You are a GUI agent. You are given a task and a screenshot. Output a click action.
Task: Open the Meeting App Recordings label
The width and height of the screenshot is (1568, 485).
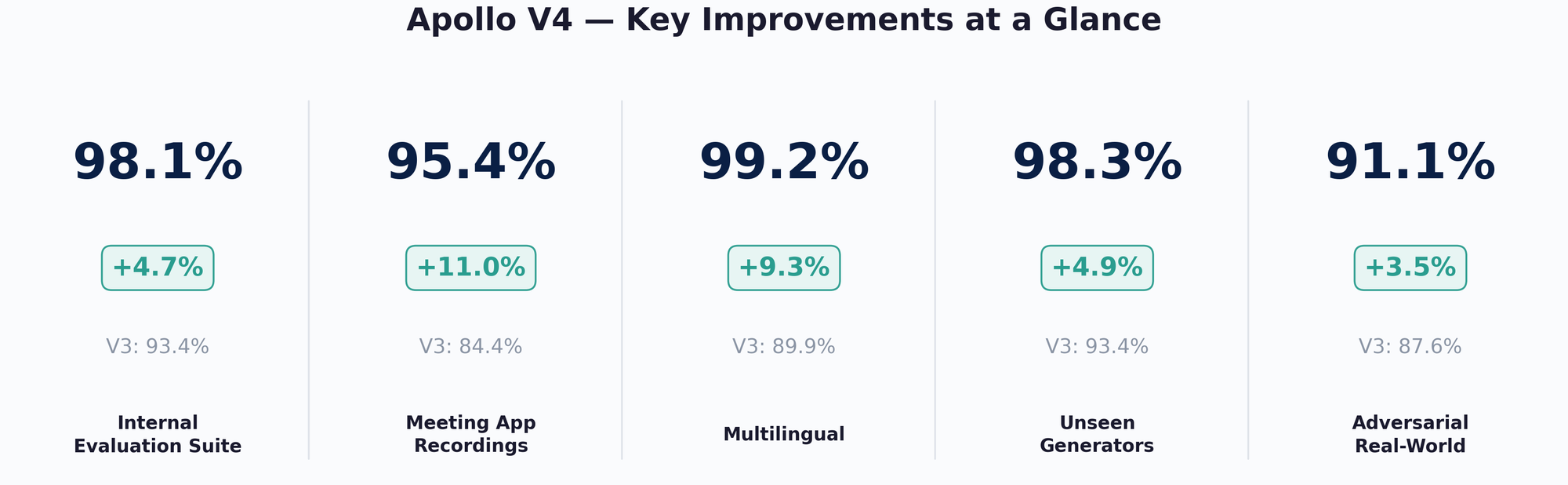(470, 434)
